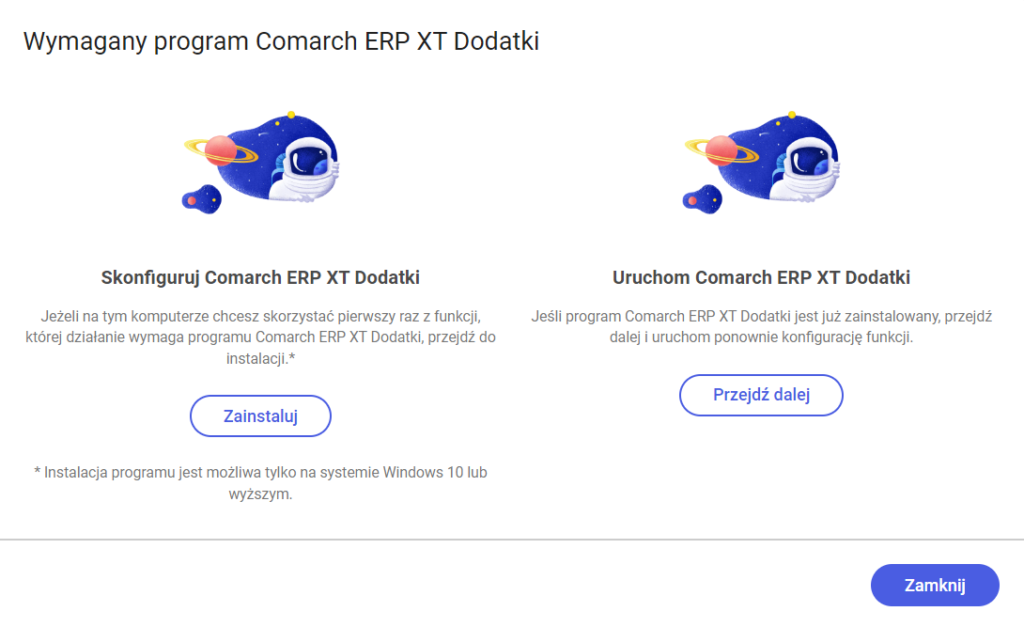
Task: Click the heading Skonfiguruj Comarch ERP XT Dodatki
Action: click(x=260, y=277)
